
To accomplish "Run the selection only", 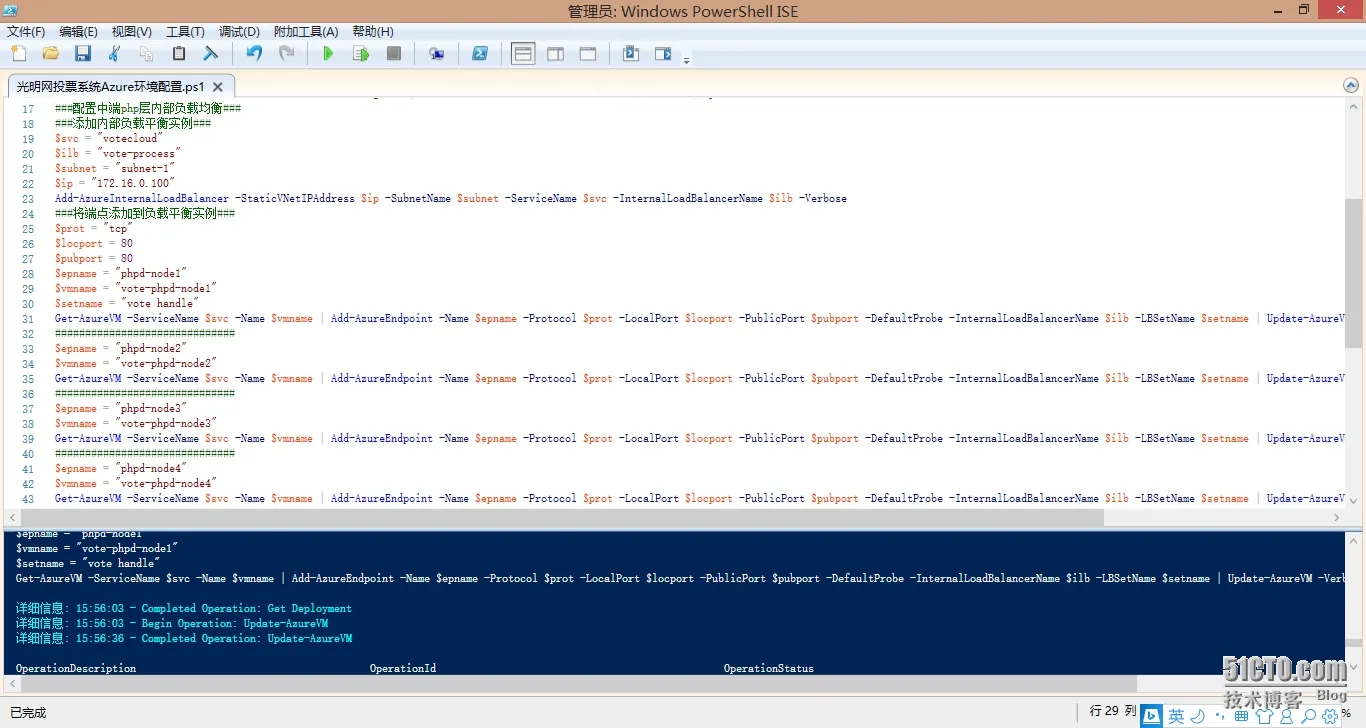I will [361, 54].
